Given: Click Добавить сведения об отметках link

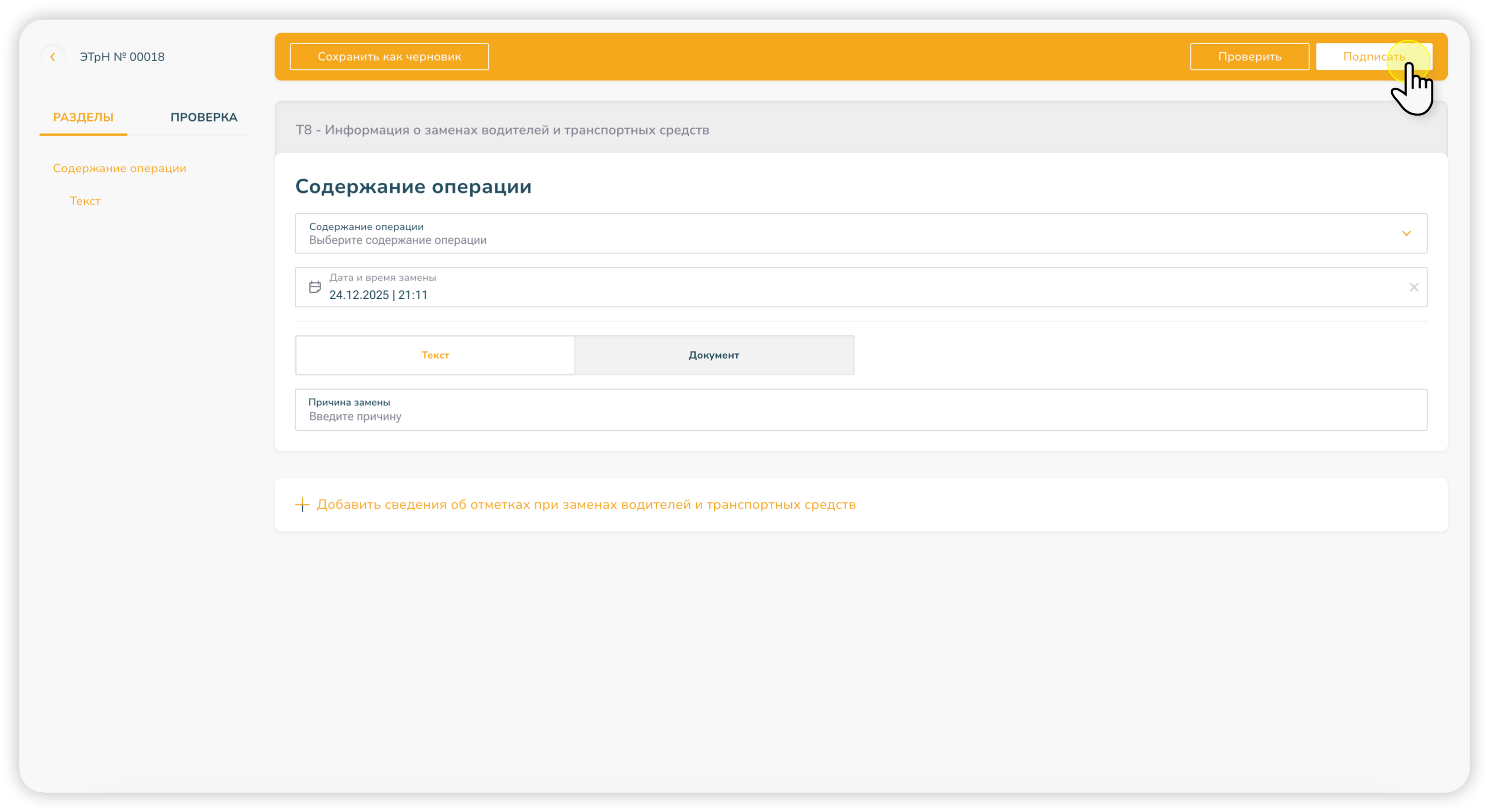Looking at the screenshot, I should [586, 505].
